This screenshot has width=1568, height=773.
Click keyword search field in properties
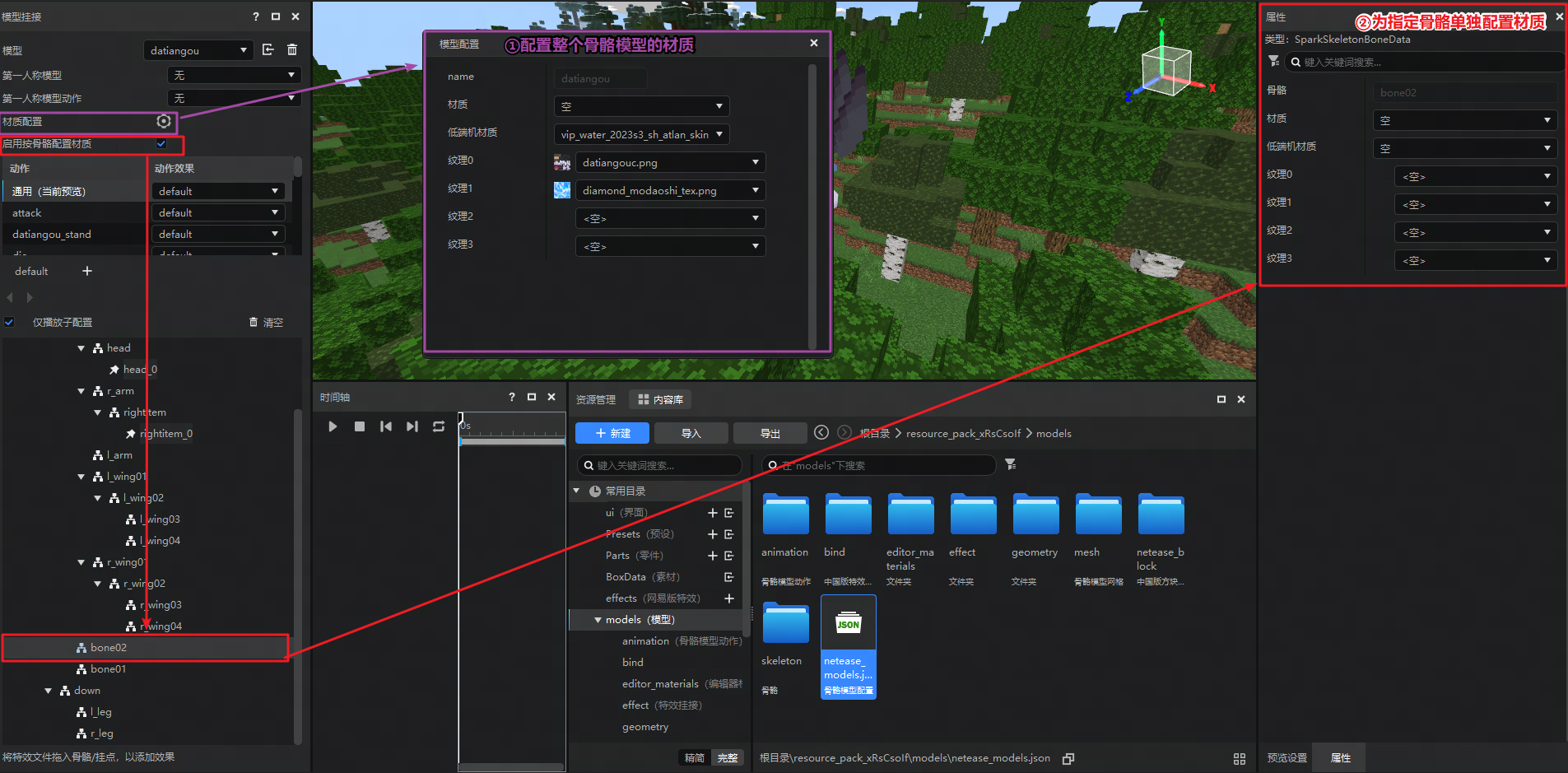pyautogui.click(x=1424, y=62)
